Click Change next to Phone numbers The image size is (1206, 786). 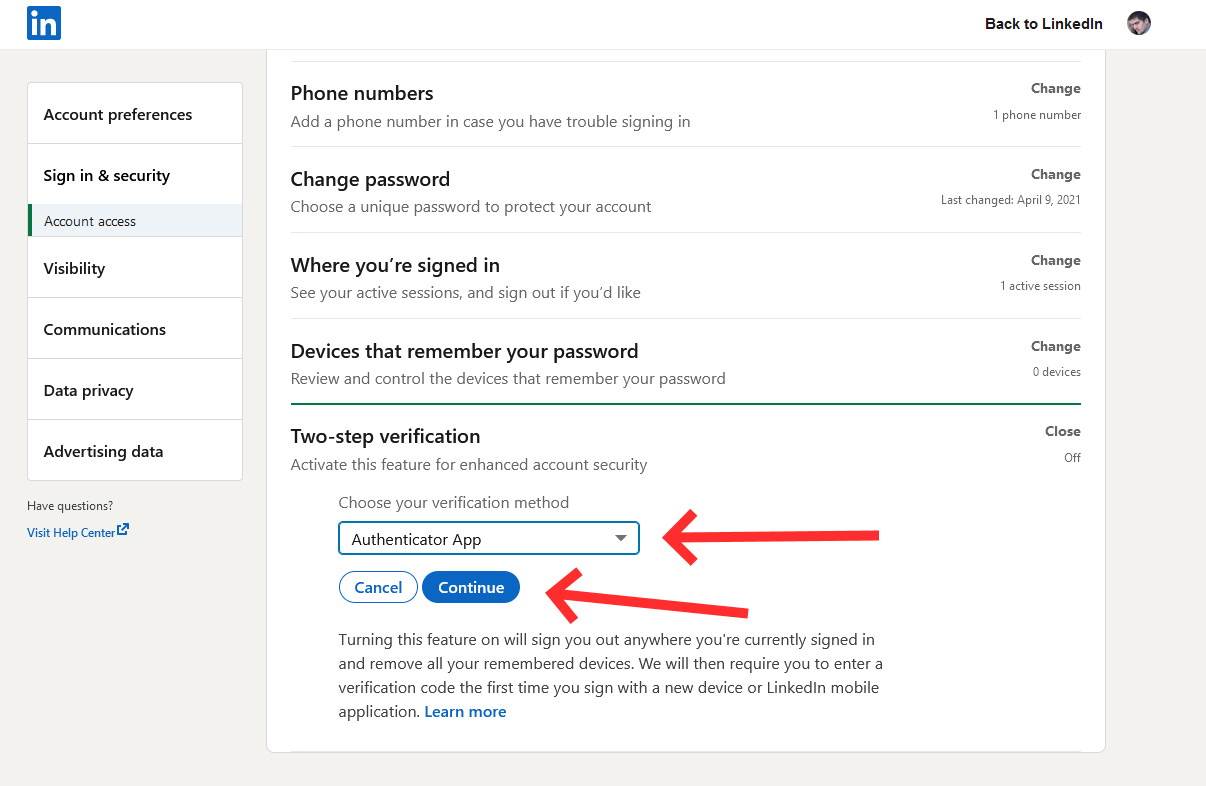(x=1055, y=88)
